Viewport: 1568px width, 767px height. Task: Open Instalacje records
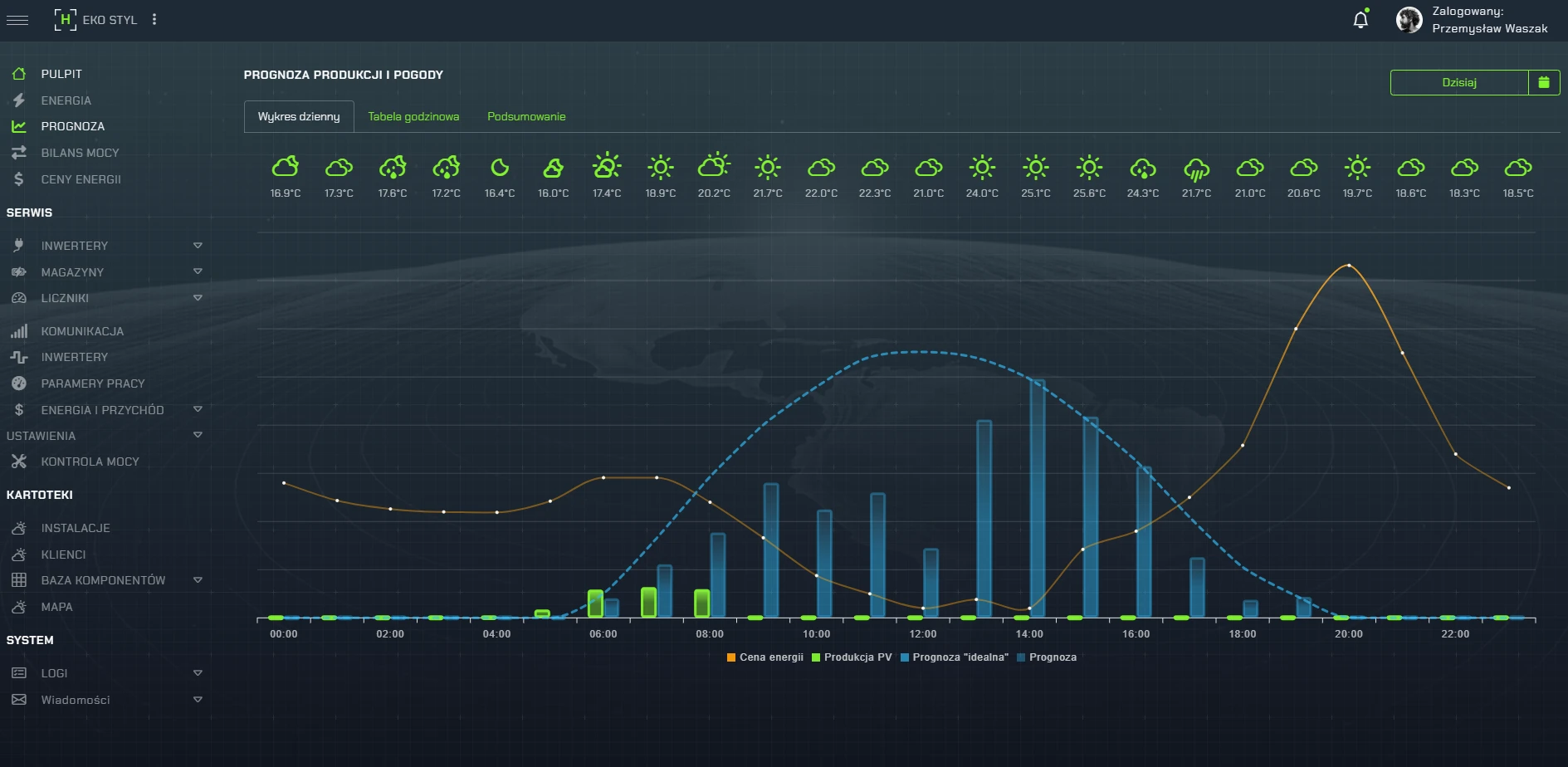(x=76, y=528)
